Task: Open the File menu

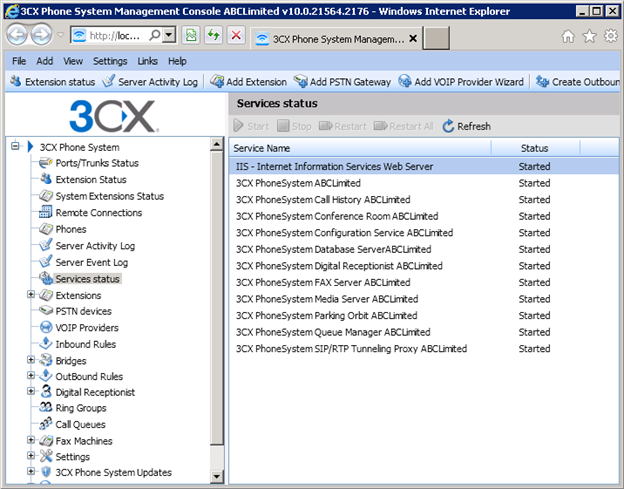Action: point(19,61)
